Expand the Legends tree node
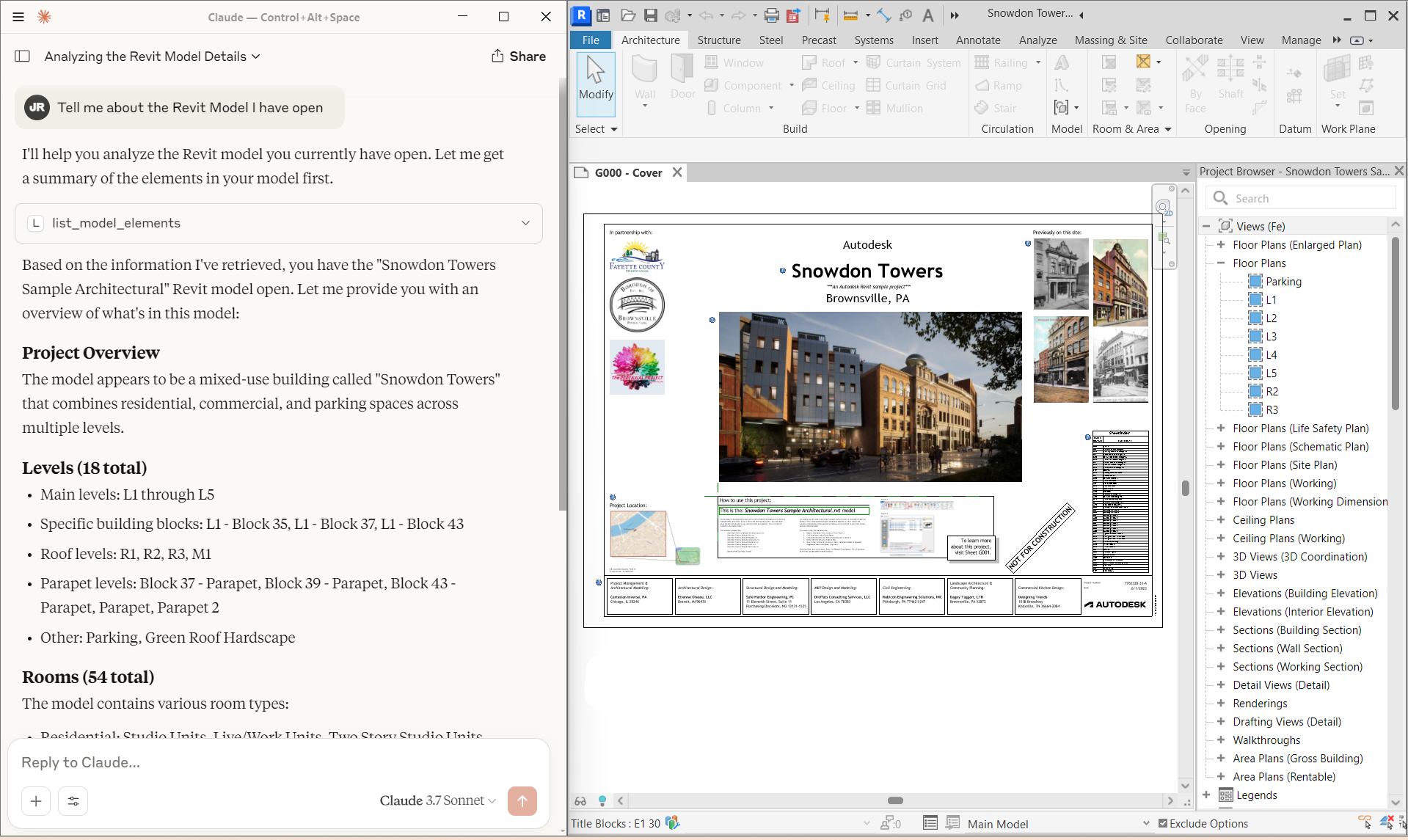The height and width of the screenshot is (840, 1408). 1206,795
